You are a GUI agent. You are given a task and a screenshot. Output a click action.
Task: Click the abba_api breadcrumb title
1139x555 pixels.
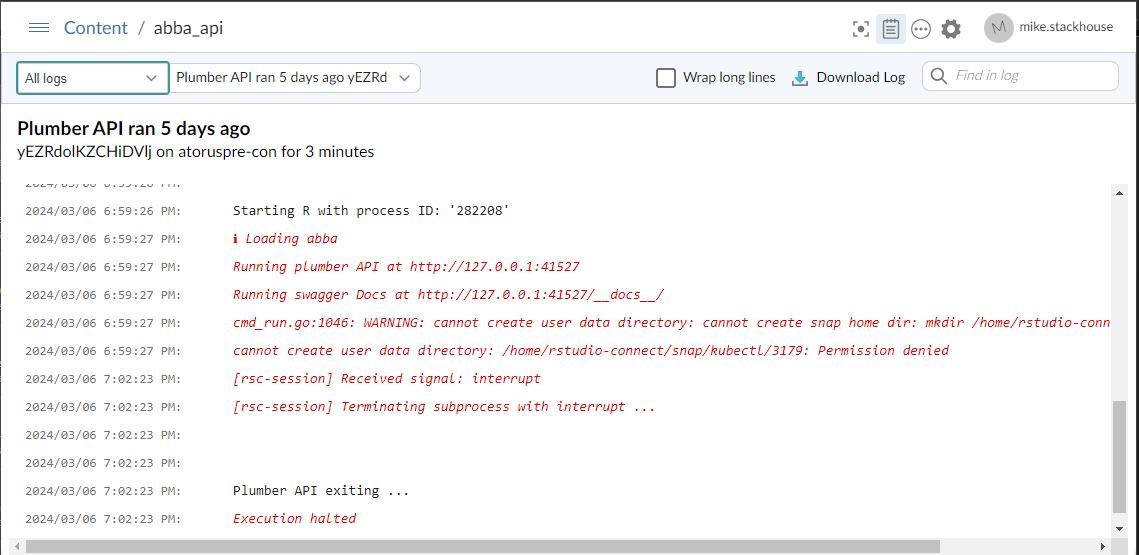coord(188,28)
